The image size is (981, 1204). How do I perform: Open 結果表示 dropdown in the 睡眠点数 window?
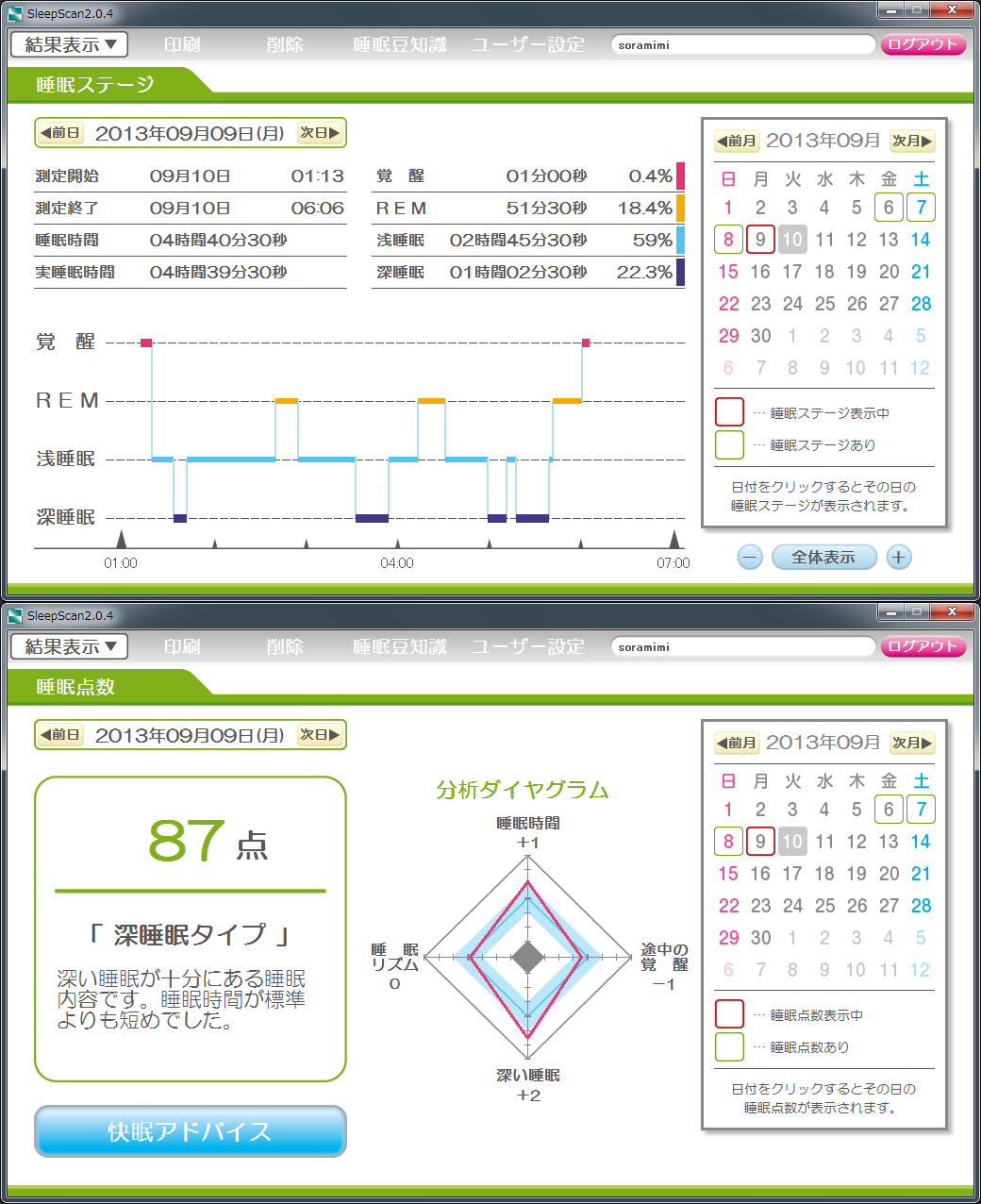point(70,646)
